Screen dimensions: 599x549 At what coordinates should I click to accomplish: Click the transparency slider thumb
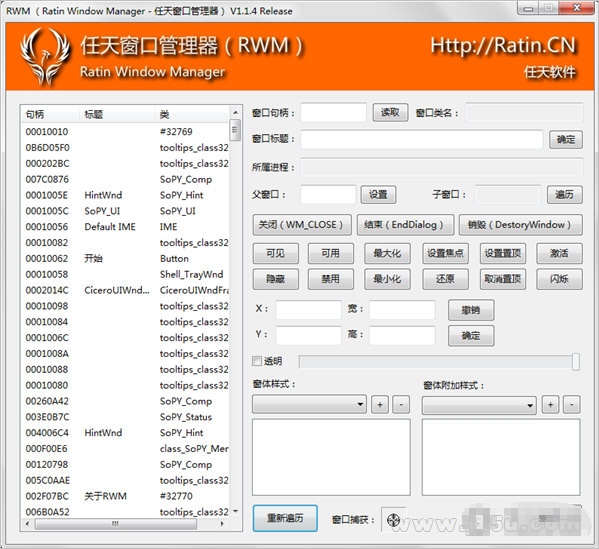click(576, 361)
